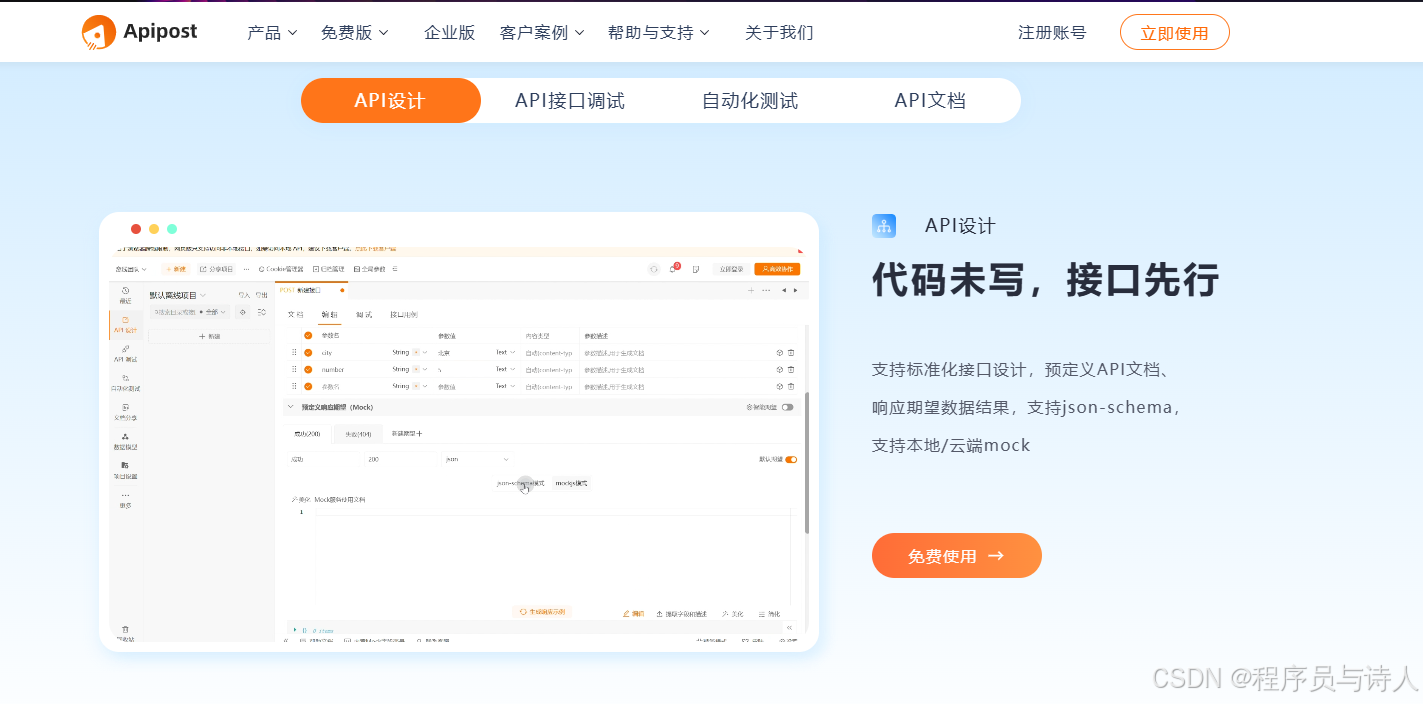The height and width of the screenshot is (704, 1423).
Task: Open 关于我们 in the navigation
Action: 779,32
